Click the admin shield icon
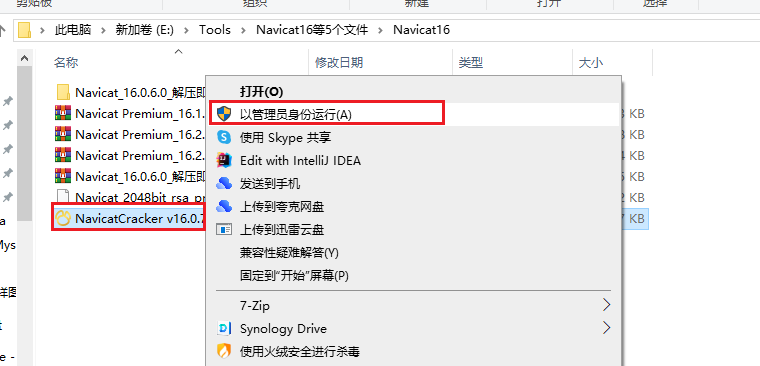 [224, 114]
